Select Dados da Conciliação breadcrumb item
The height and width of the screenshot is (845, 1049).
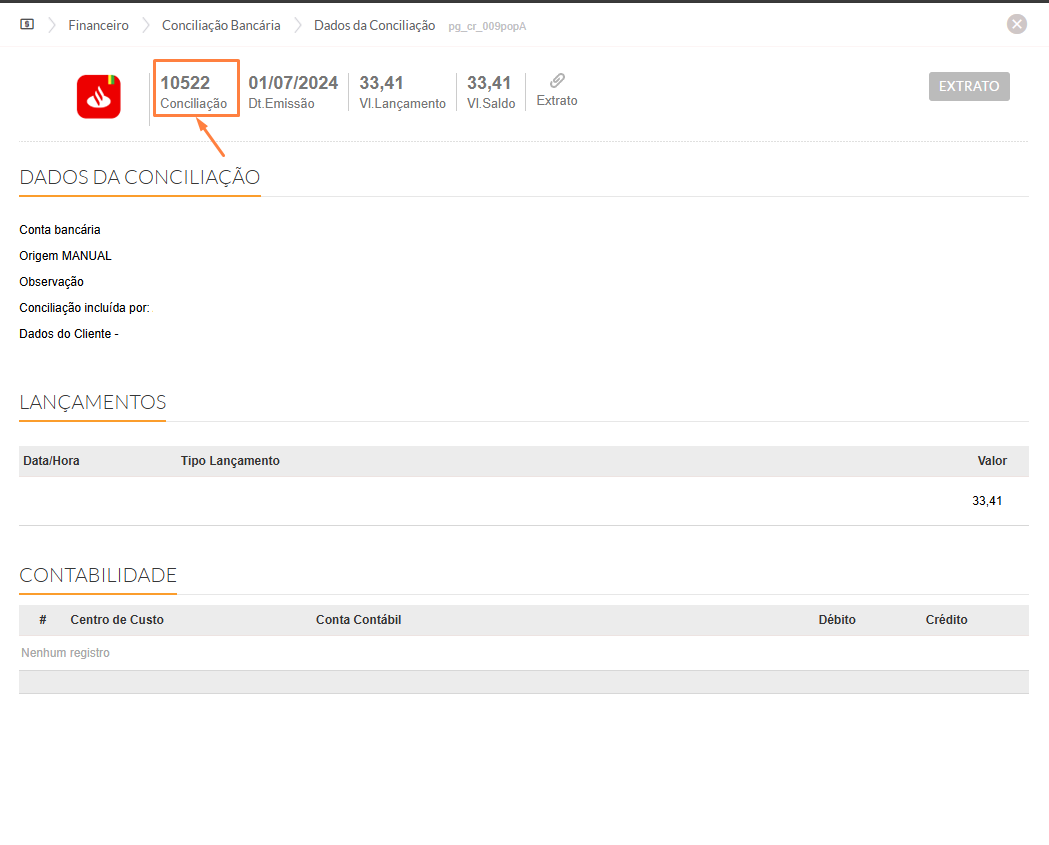point(374,25)
